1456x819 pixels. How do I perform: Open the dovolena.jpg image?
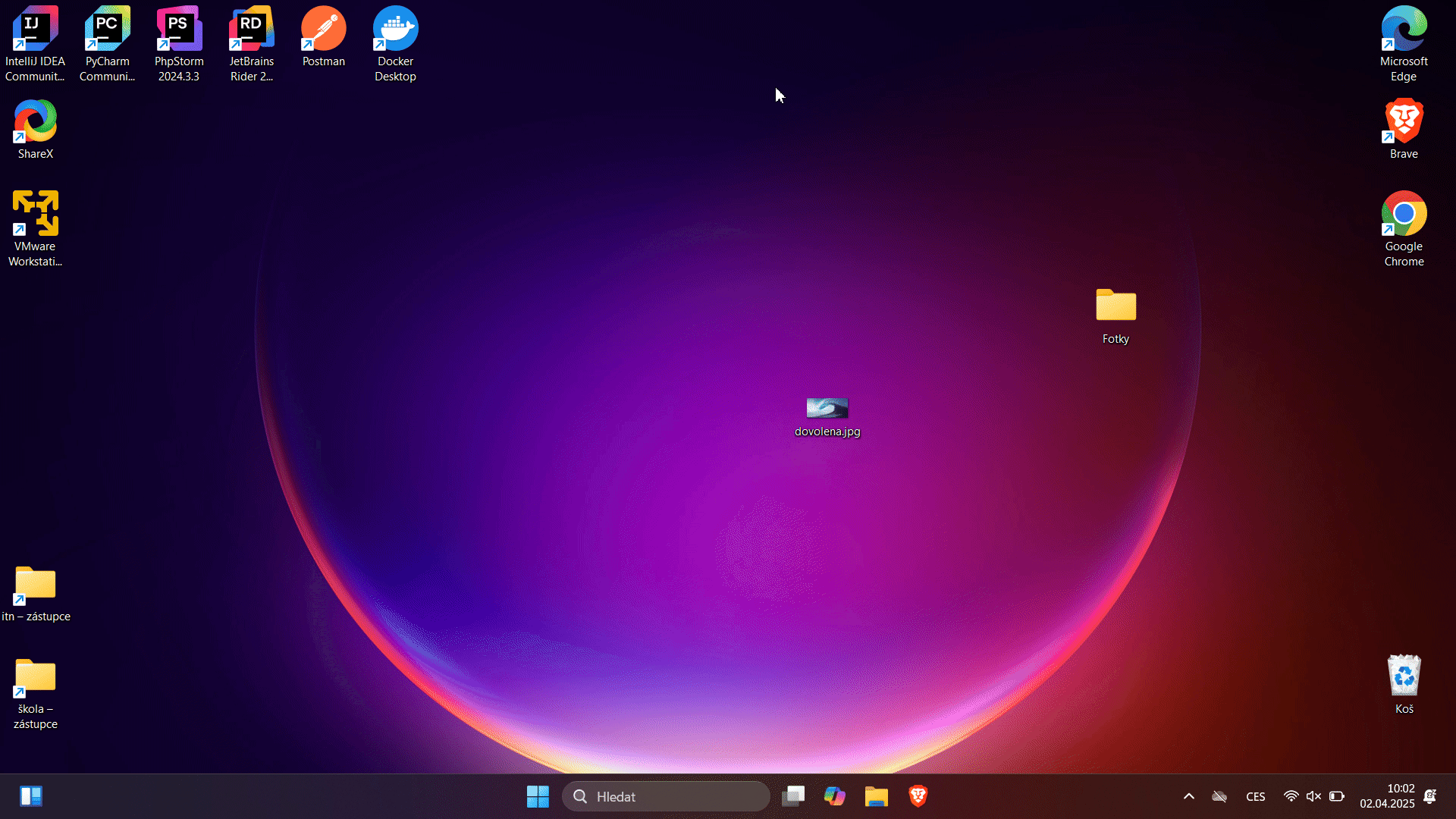click(827, 408)
